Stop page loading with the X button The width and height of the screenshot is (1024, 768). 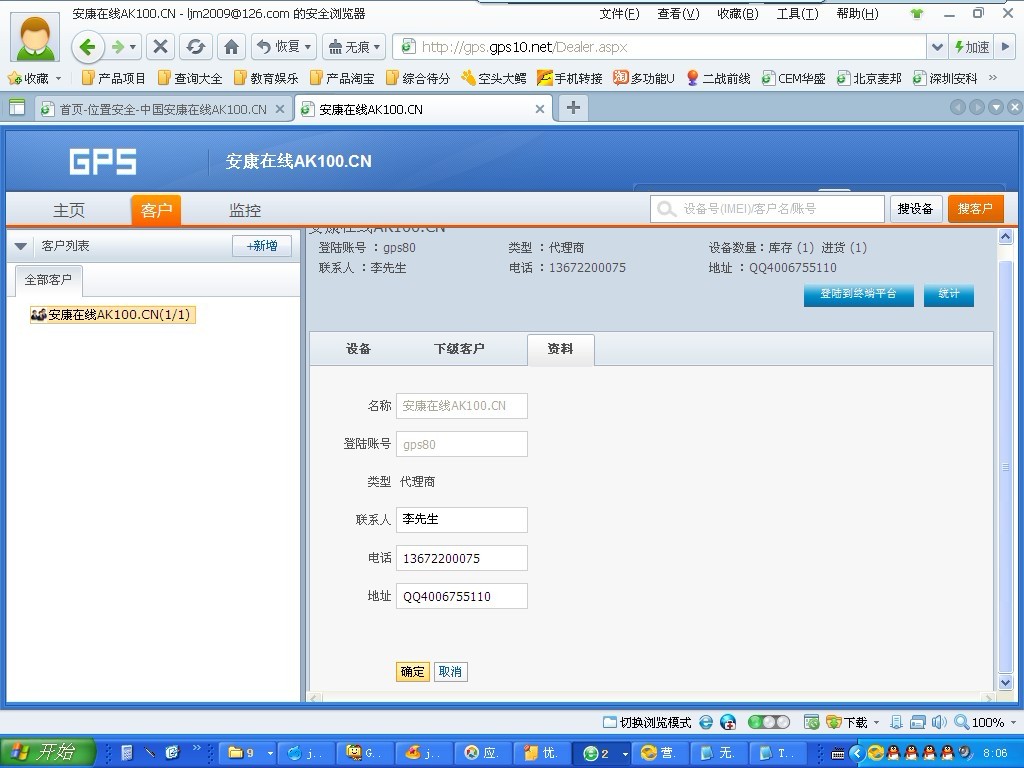coord(160,47)
